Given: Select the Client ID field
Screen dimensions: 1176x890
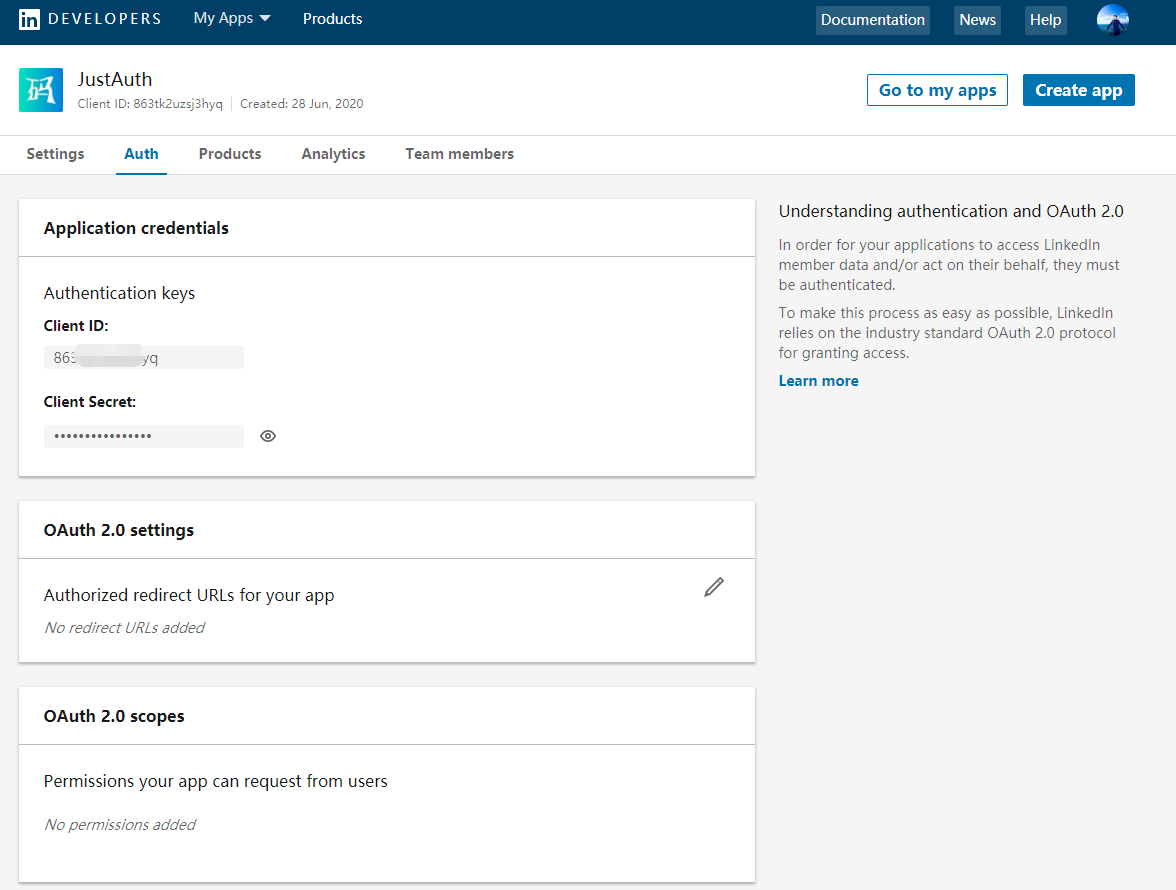Looking at the screenshot, I should [x=144, y=358].
